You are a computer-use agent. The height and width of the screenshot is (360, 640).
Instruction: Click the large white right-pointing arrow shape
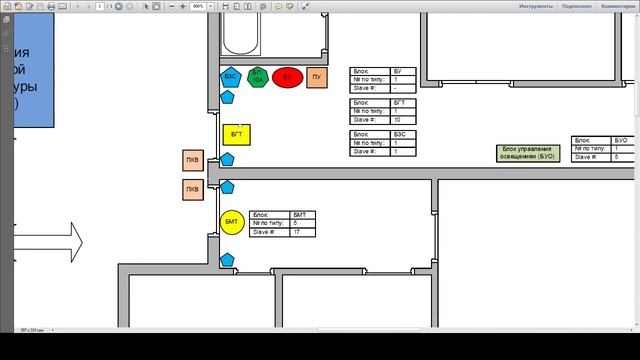(48, 242)
